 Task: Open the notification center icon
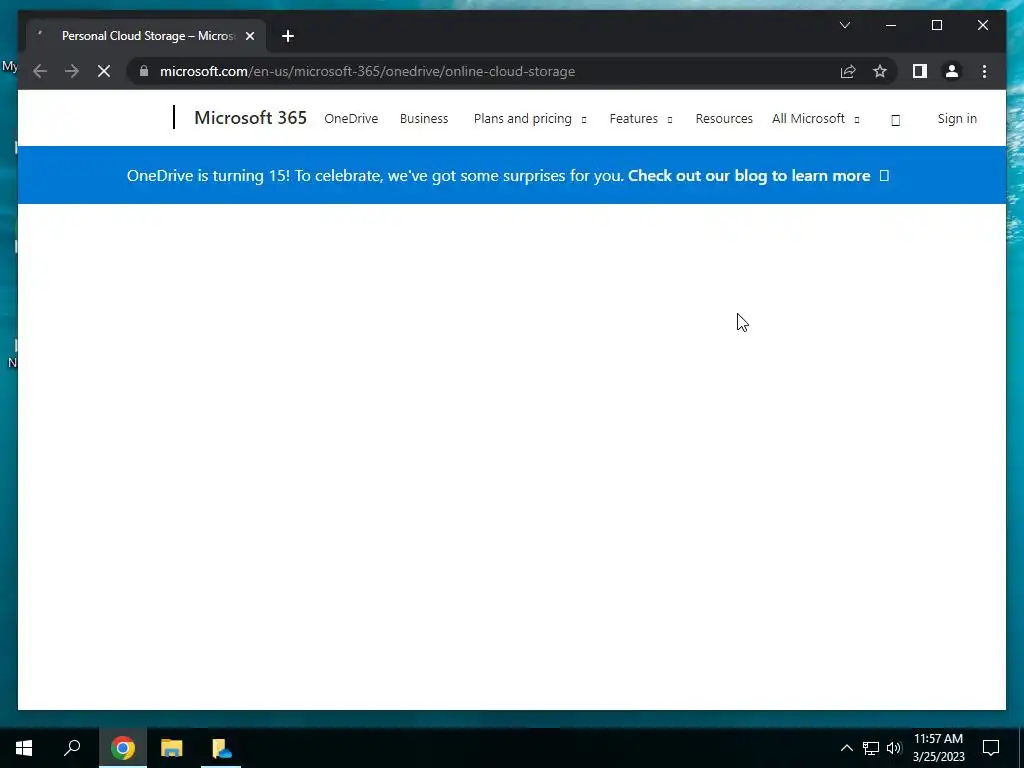pos(991,748)
